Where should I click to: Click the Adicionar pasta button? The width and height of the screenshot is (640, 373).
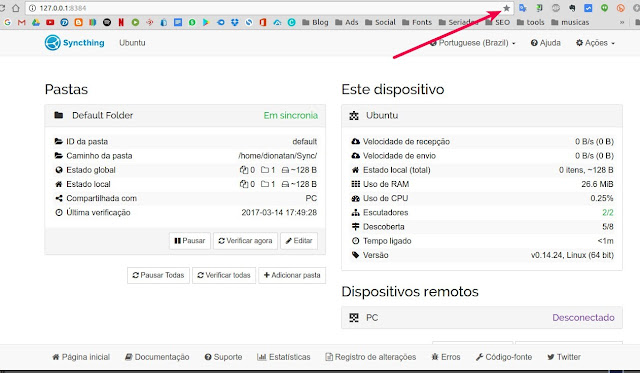tap(292, 275)
